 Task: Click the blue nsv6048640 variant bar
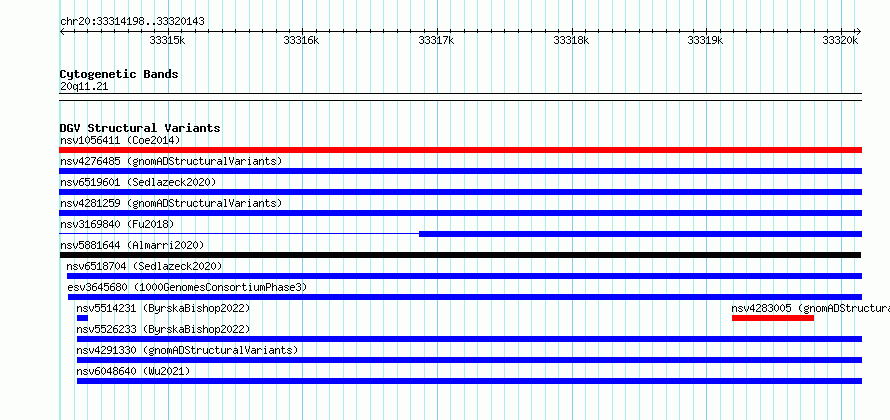click(x=469, y=381)
